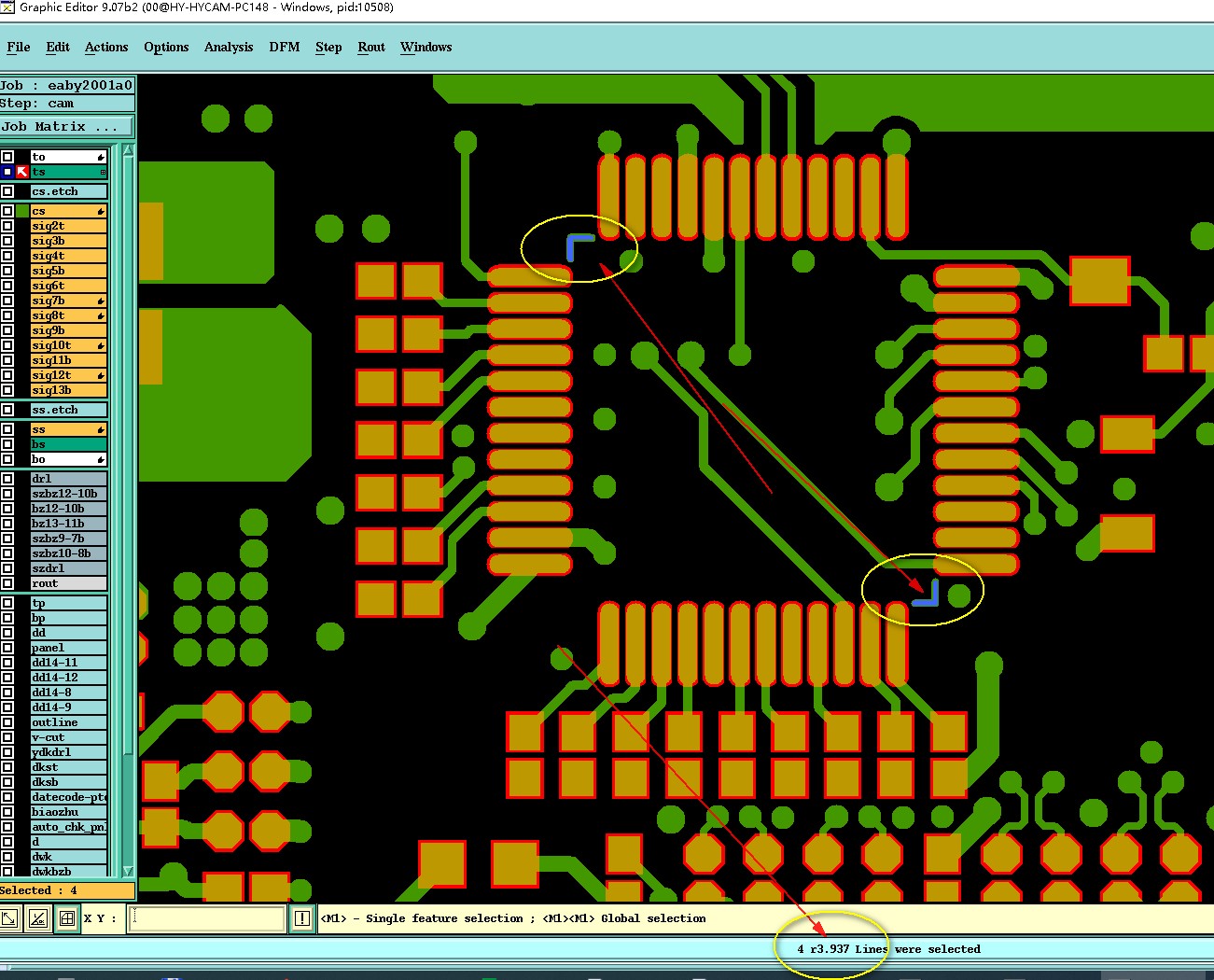Open the Rout menu

[x=371, y=47]
